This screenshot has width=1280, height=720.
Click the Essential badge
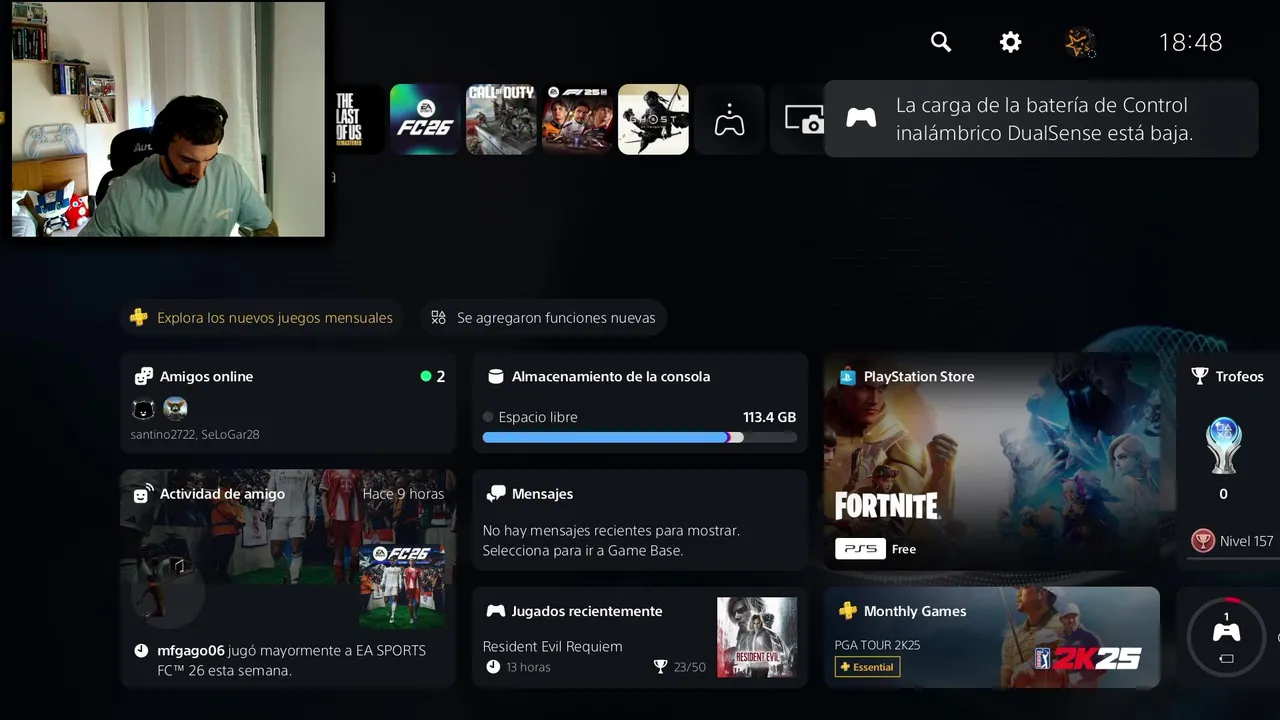(x=867, y=667)
